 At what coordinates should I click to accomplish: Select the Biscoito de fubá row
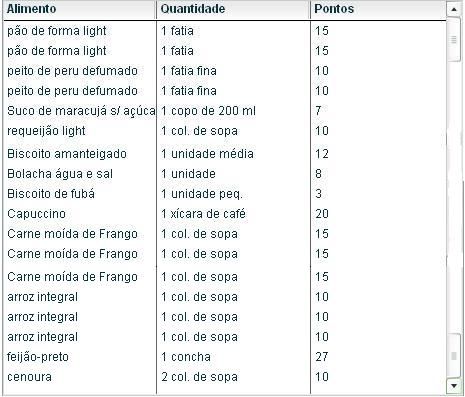coord(224,194)
